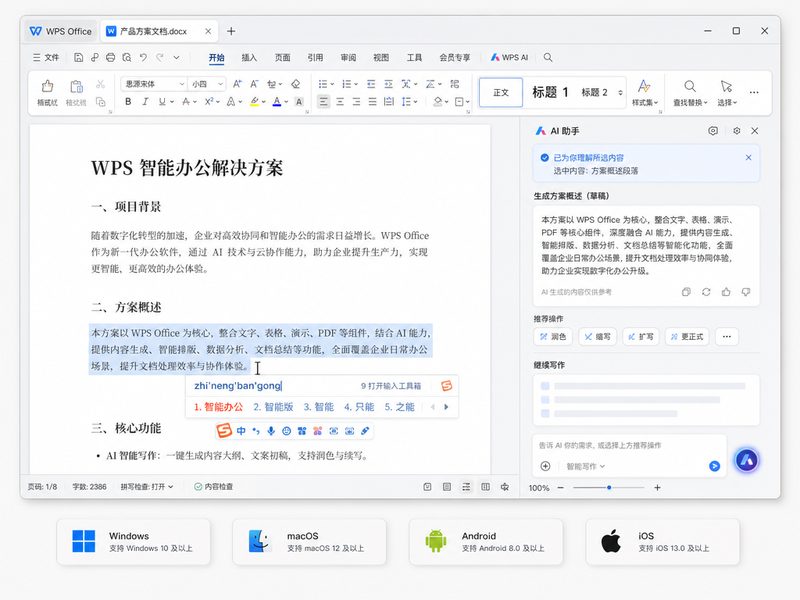Toggle right text alignment
Screen dimensions: 800x600
pos(357,102)
